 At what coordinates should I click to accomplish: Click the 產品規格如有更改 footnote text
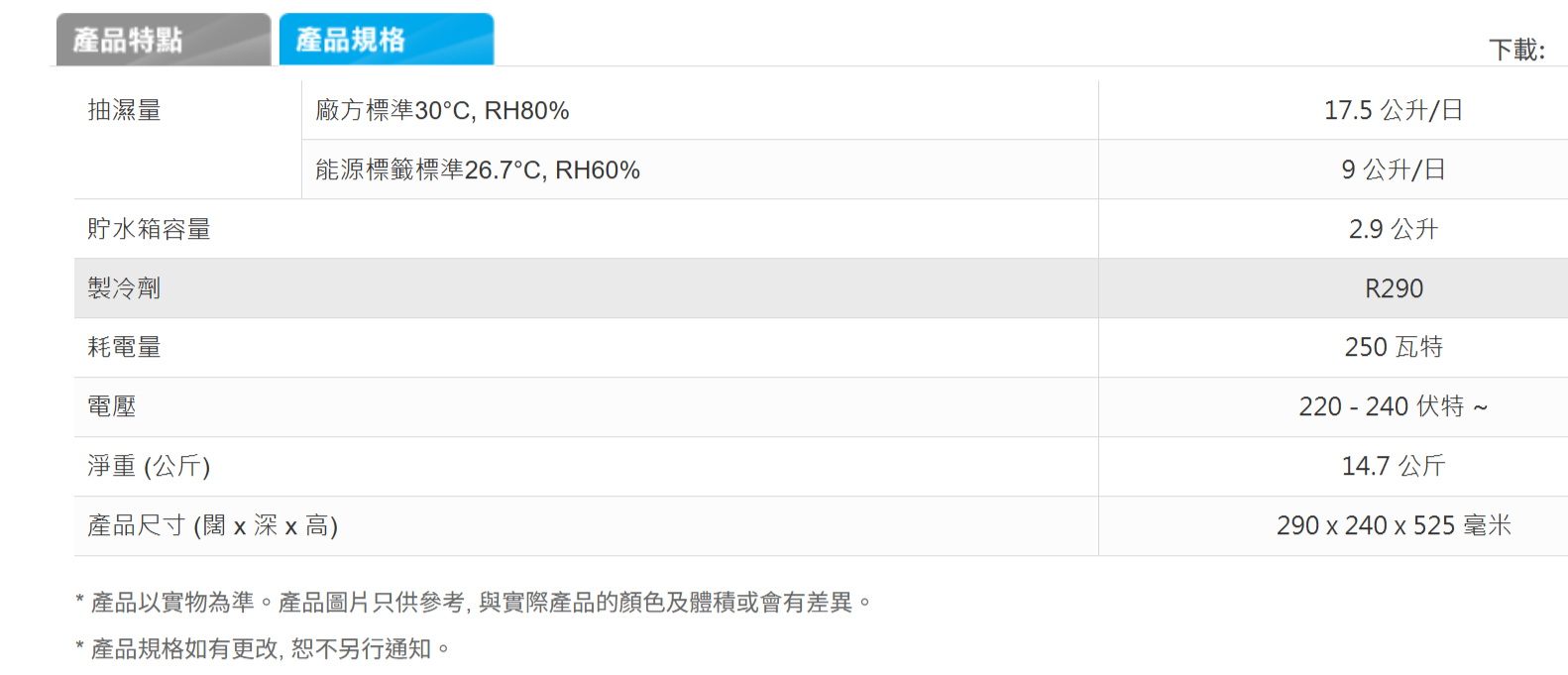coord(263,649)
